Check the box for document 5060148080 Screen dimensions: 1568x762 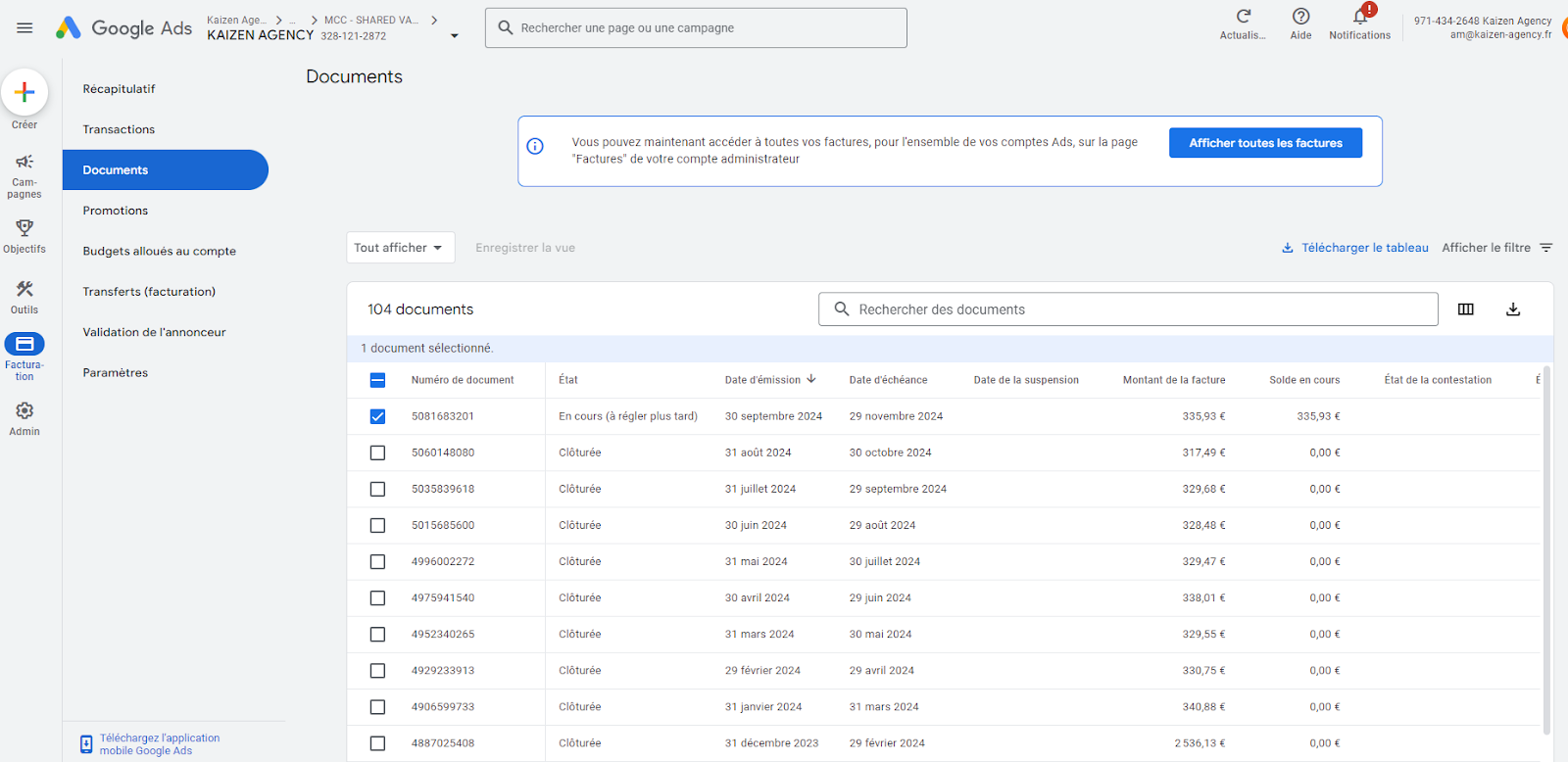click(377, 452)
